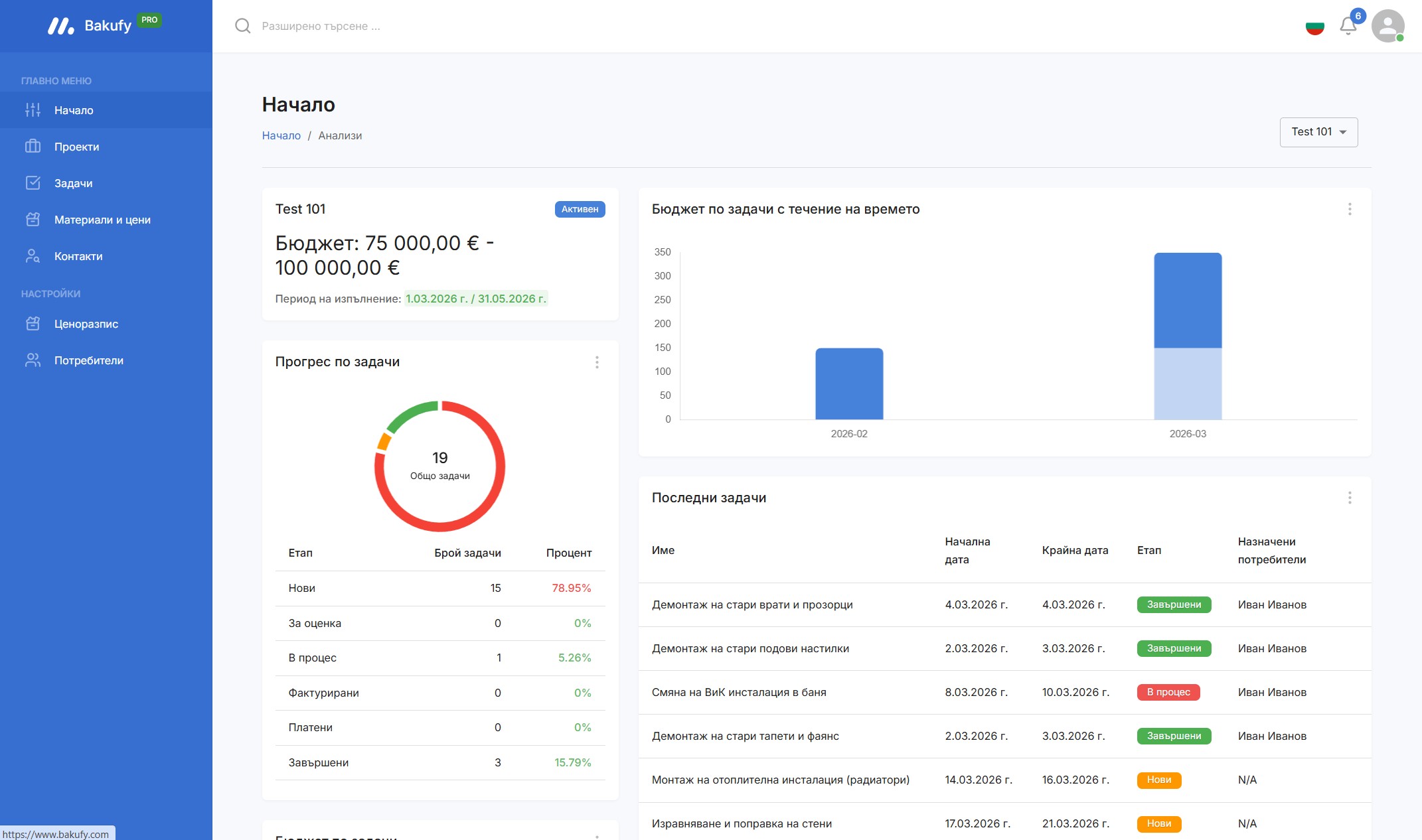Click the В процес stage badge
This screenshot has width=1422, height=840.
[x=1168, y=692]
